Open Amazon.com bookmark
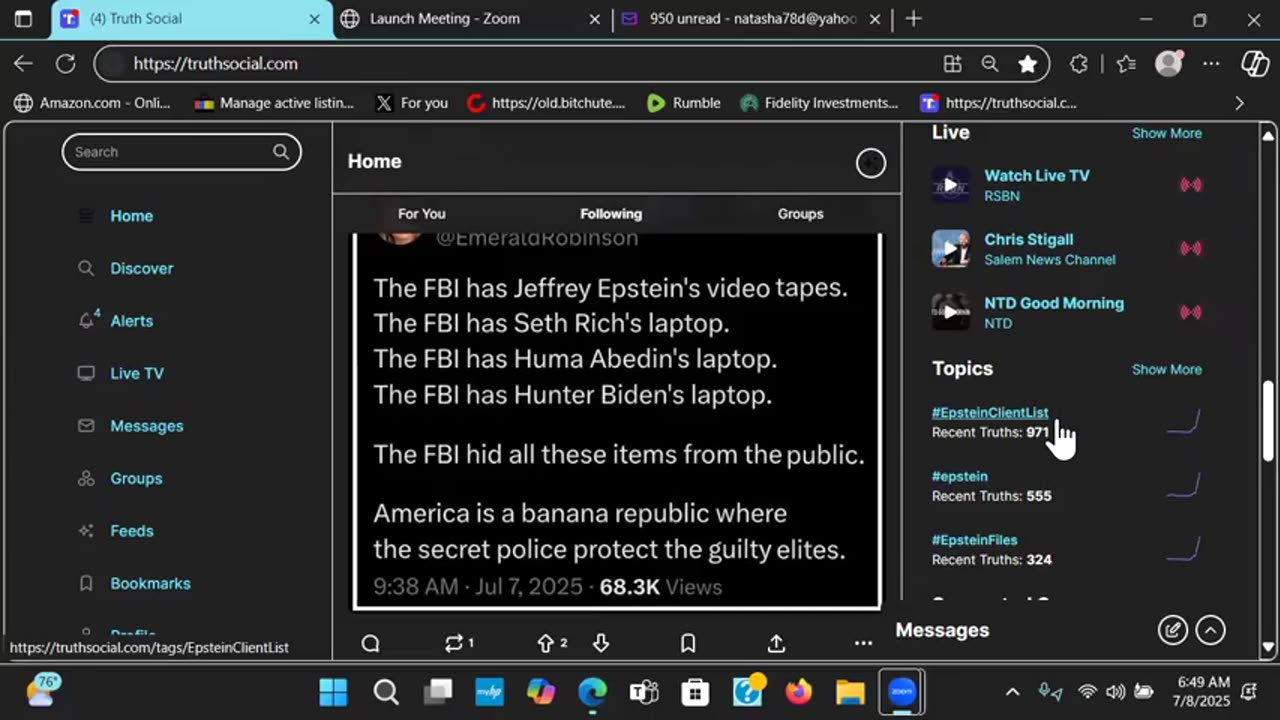This screenshot has width=1280, height=720. [x=92, y=103]
